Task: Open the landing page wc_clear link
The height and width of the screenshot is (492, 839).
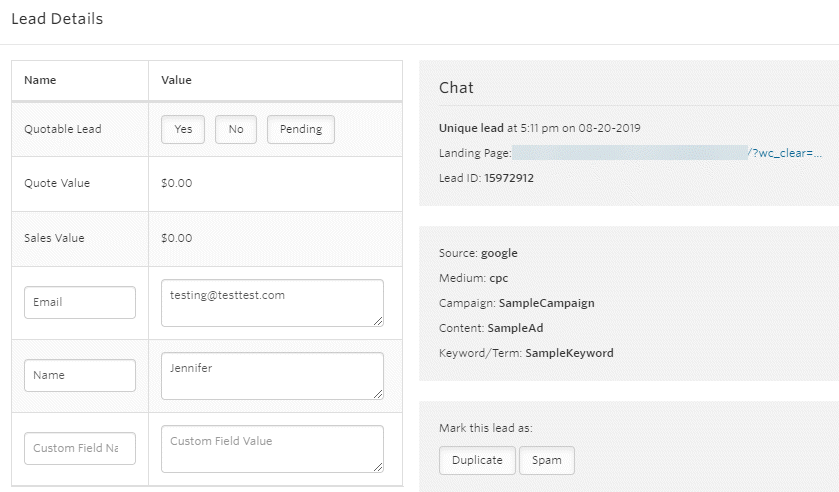Action: tap(667, 153)
